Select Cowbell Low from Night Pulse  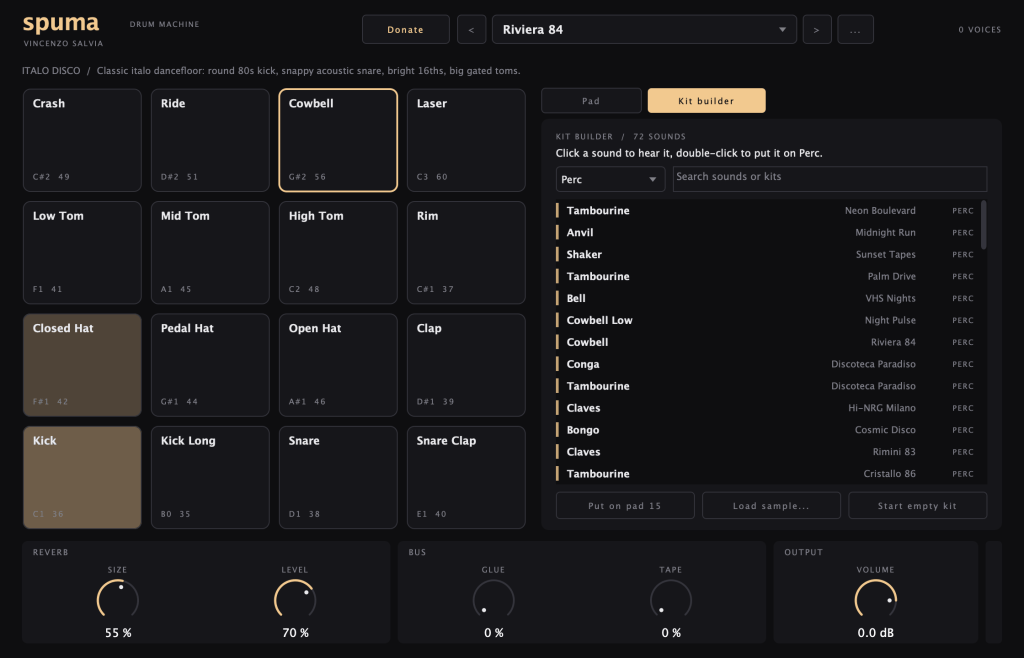(767, 320)
